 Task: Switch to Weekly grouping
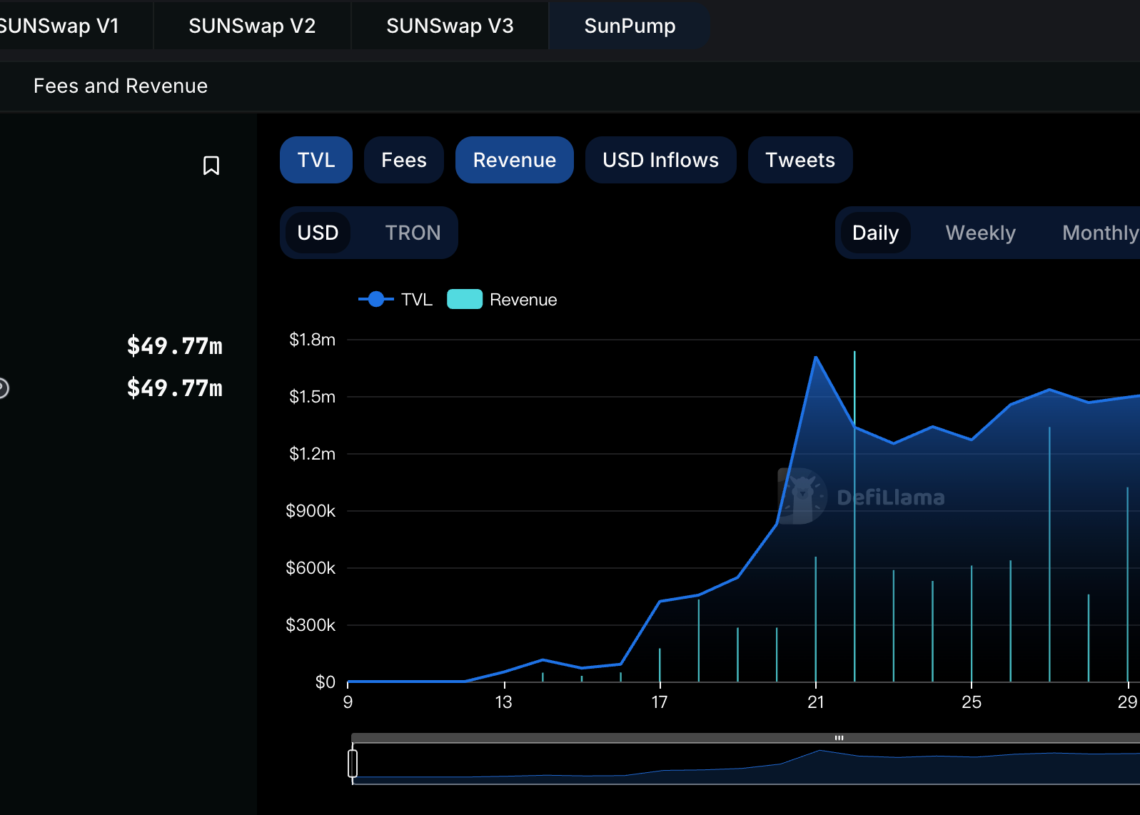tap(980, 233)
